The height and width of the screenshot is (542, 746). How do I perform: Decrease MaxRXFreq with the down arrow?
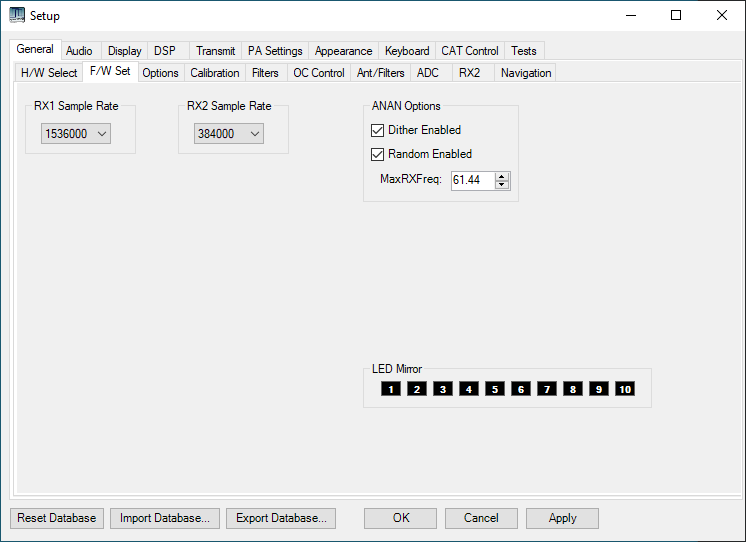(x=501, y=185)
